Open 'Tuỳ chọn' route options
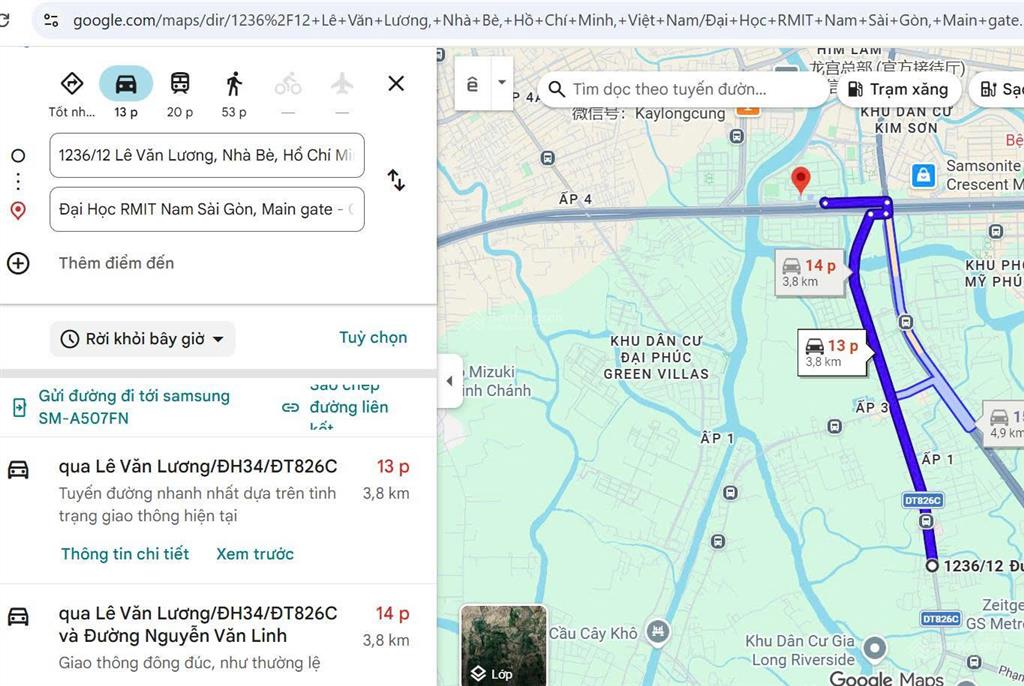Screen dimensions: 1024x686 pyautogui.click(x=373, y=338)
